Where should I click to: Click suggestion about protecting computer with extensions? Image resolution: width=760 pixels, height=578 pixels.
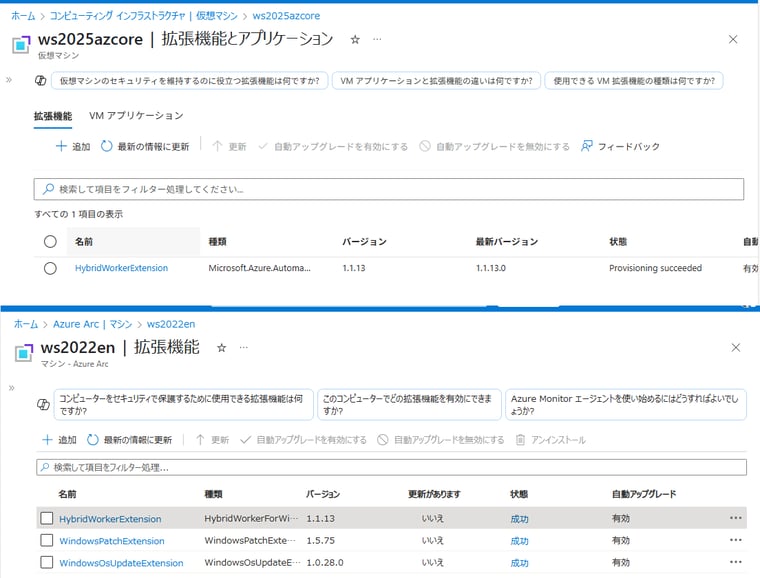tap(184, 405)
